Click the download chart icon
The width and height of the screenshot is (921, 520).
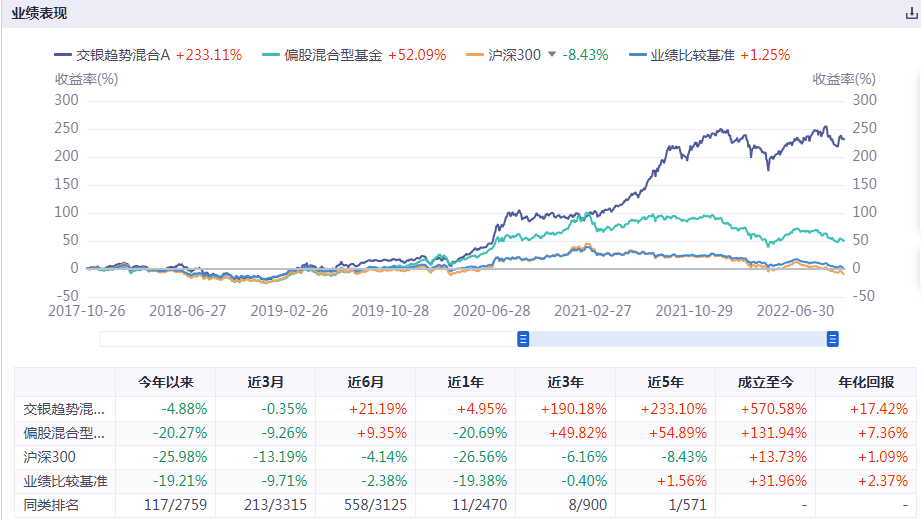tap(911, 14)
